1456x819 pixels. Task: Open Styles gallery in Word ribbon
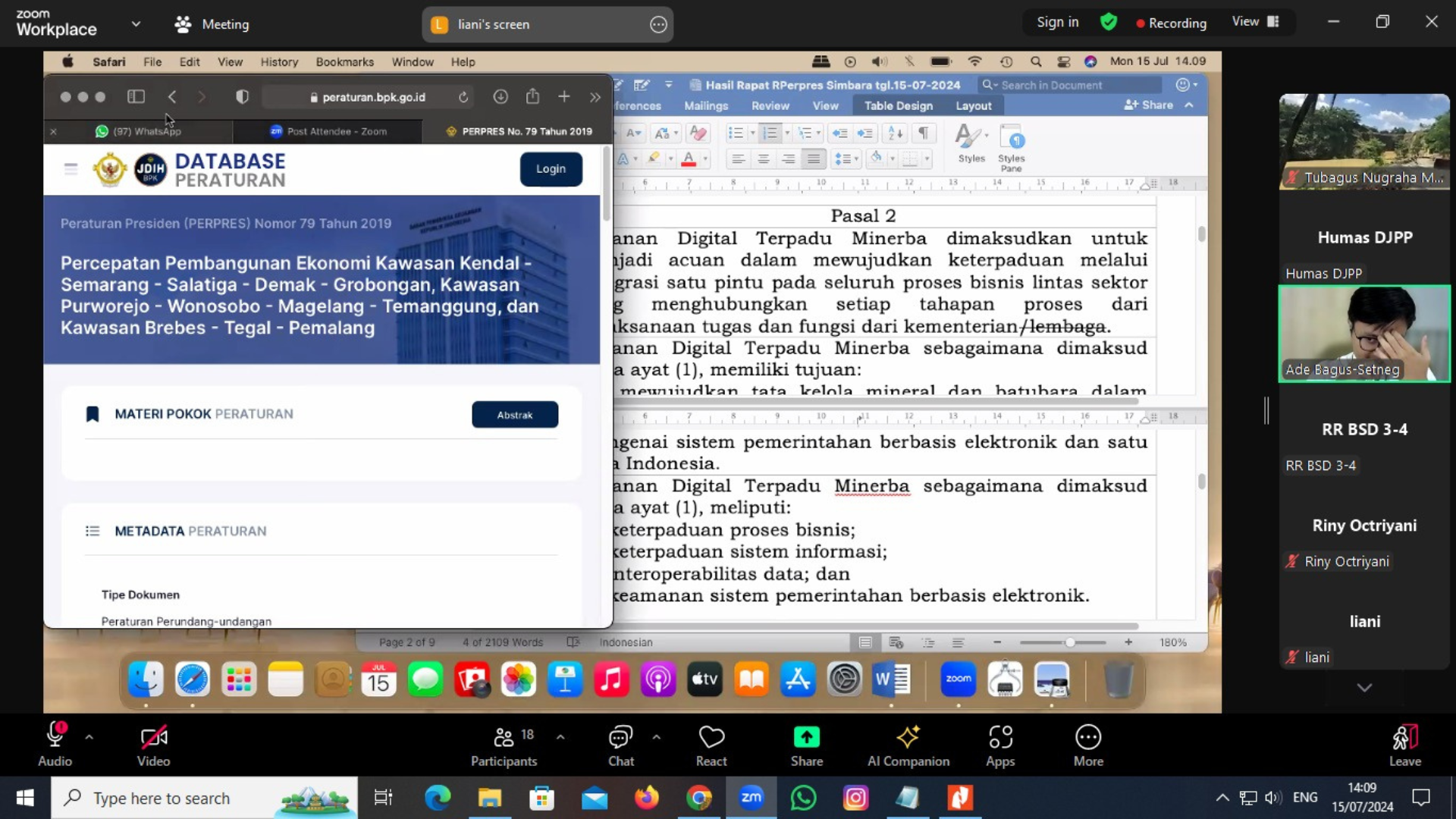(x=971, y=143)
